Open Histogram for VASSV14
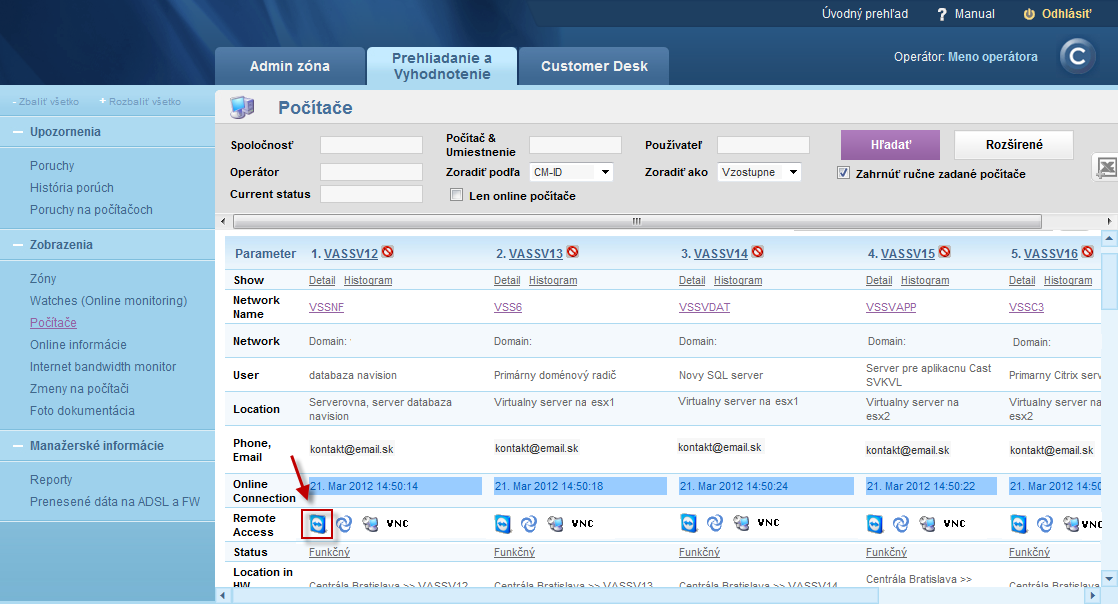 pyautogui.click(x=738, y=280)
